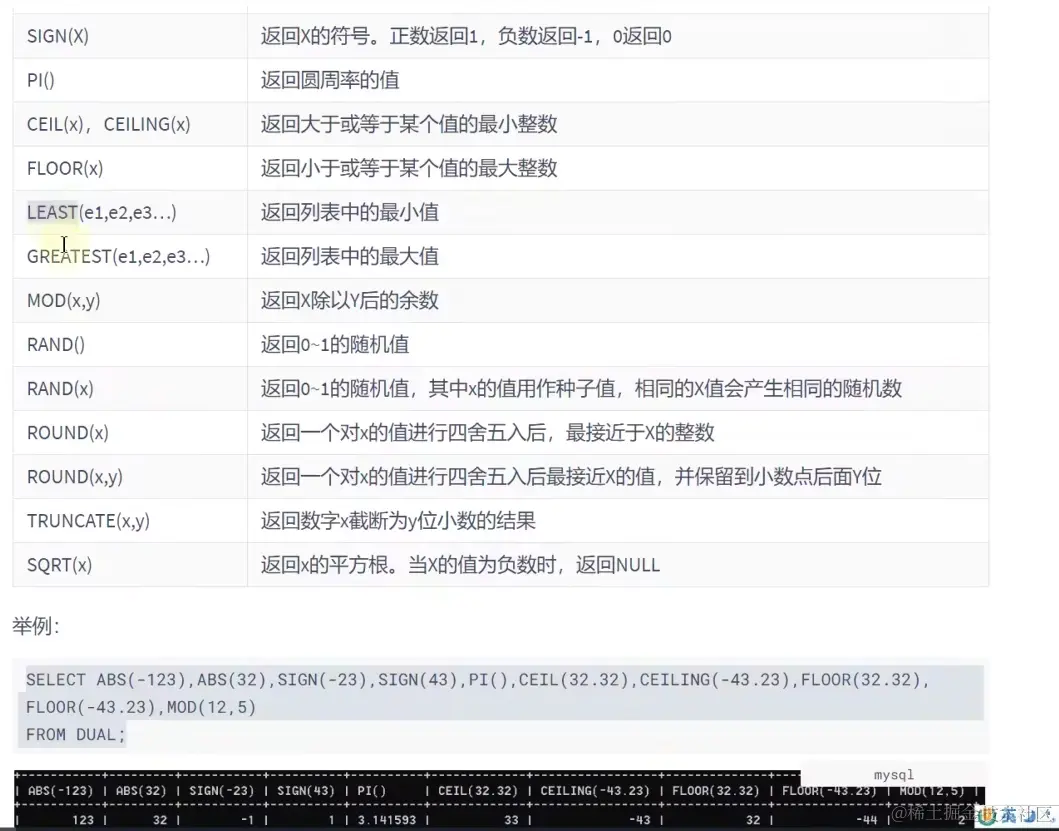Click the ROUND(x,y) decimal places description
The height and width of the screenshot is (831, 1059).
coord(571,476)
